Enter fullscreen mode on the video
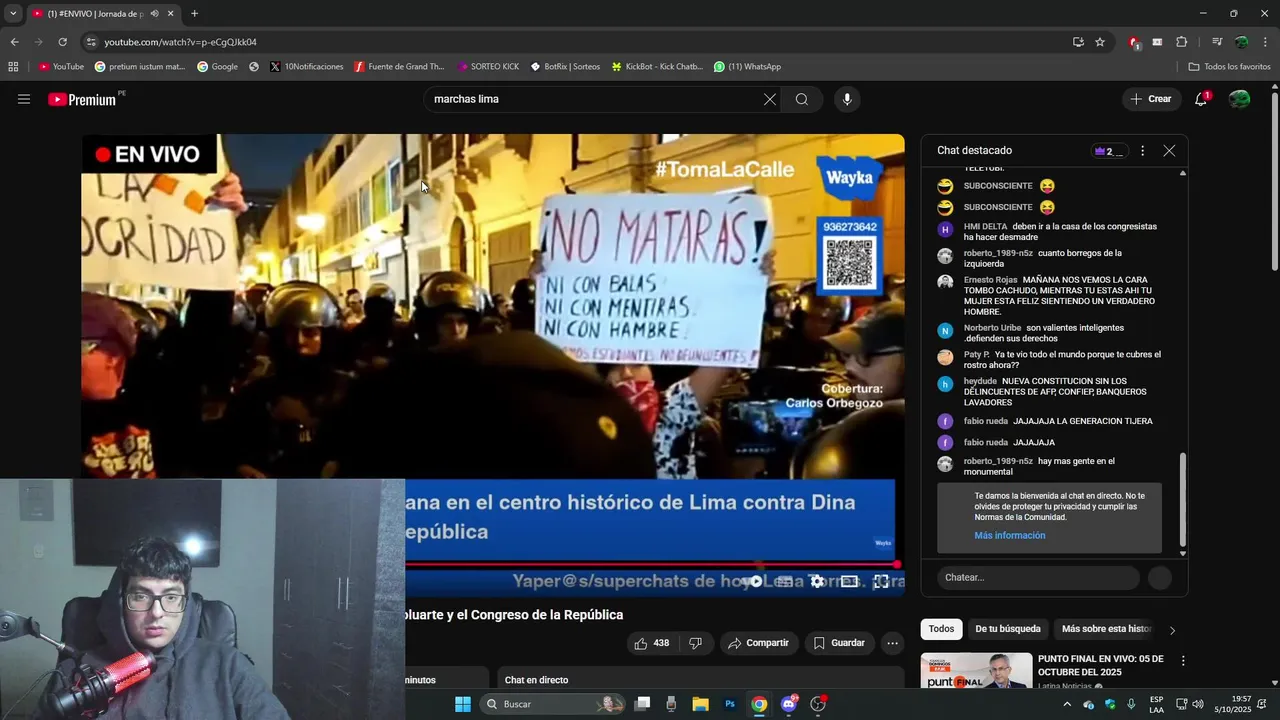This screenshot has height=720, width=1280. pos(881,581)
